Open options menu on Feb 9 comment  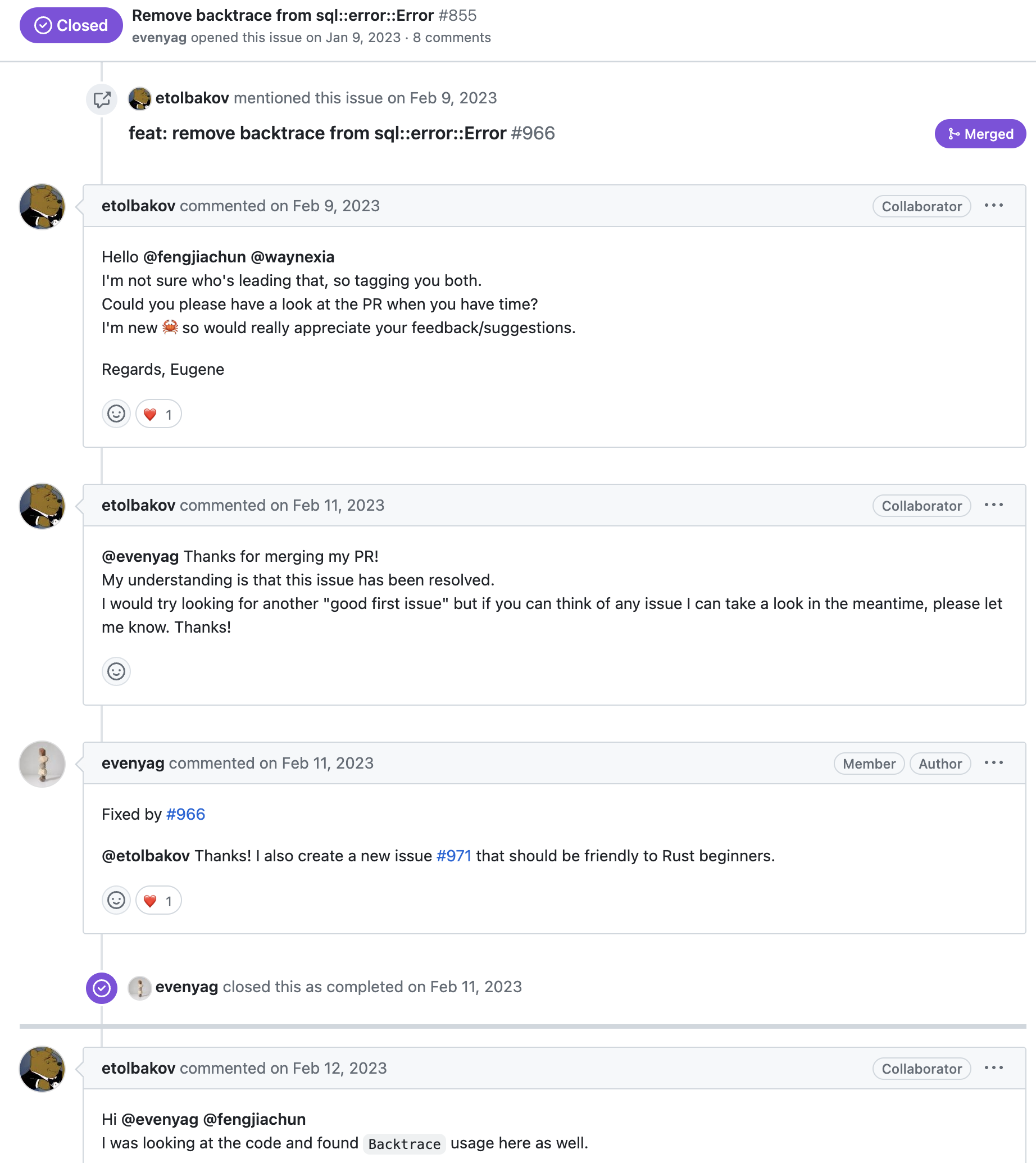[993, 206]
